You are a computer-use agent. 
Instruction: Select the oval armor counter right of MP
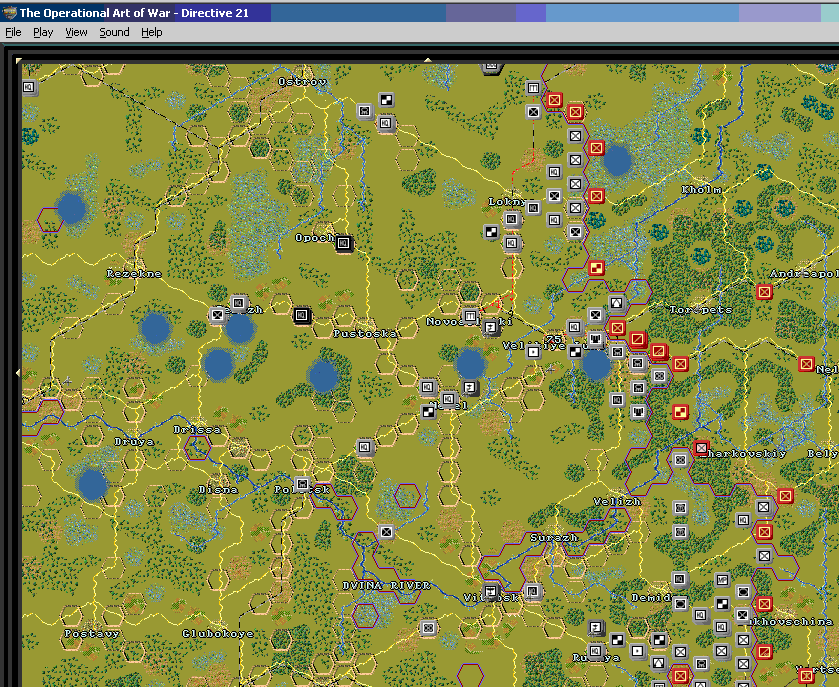point(743,591)
